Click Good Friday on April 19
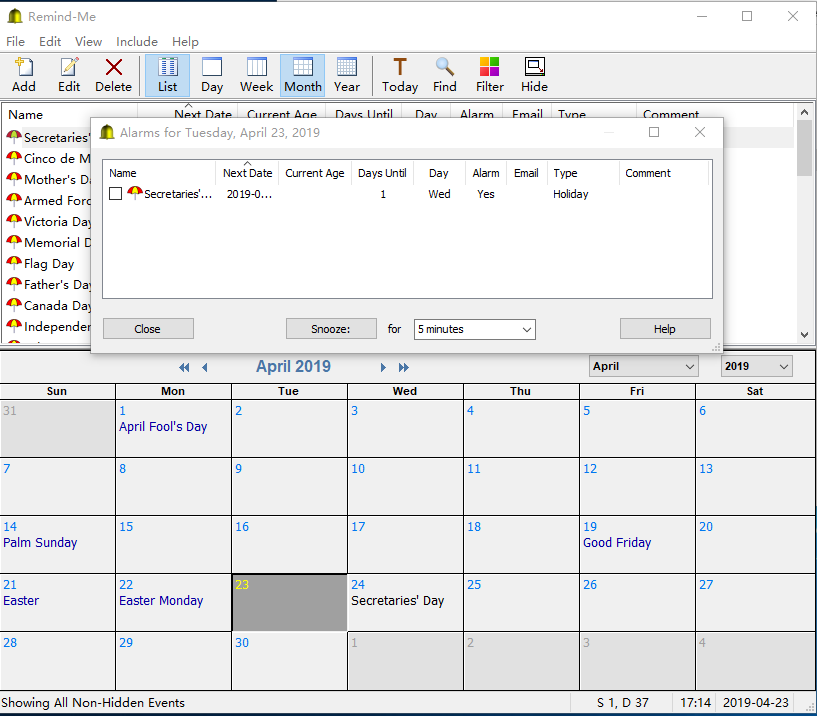The image size is (817, 716). point(617,543)
